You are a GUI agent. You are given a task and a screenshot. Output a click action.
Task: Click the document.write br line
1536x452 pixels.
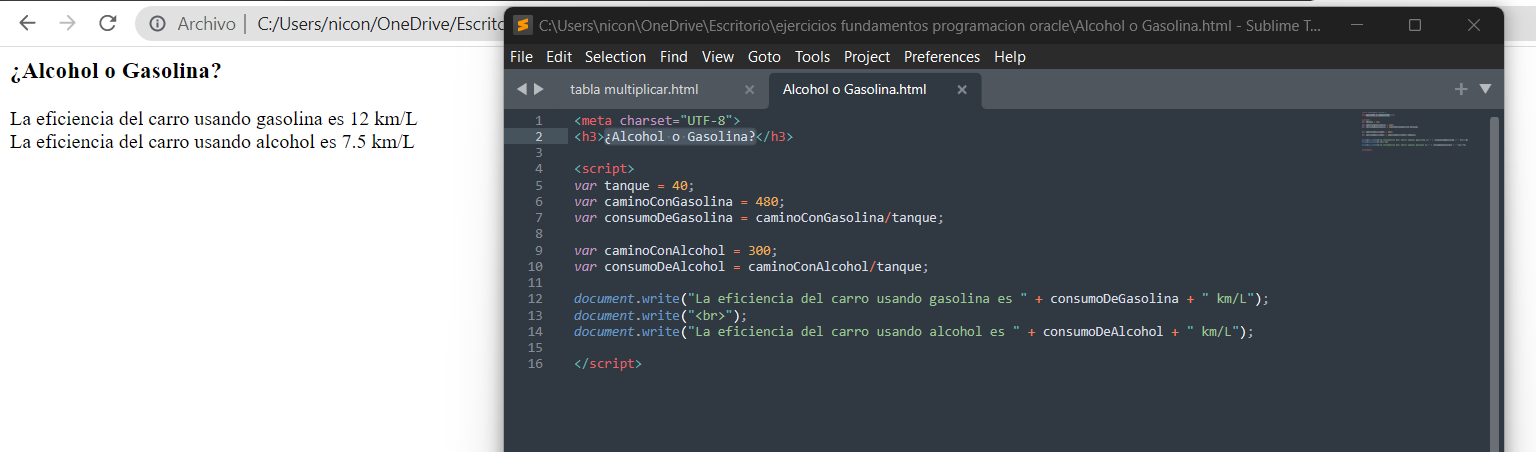click(x=661, y=315)
